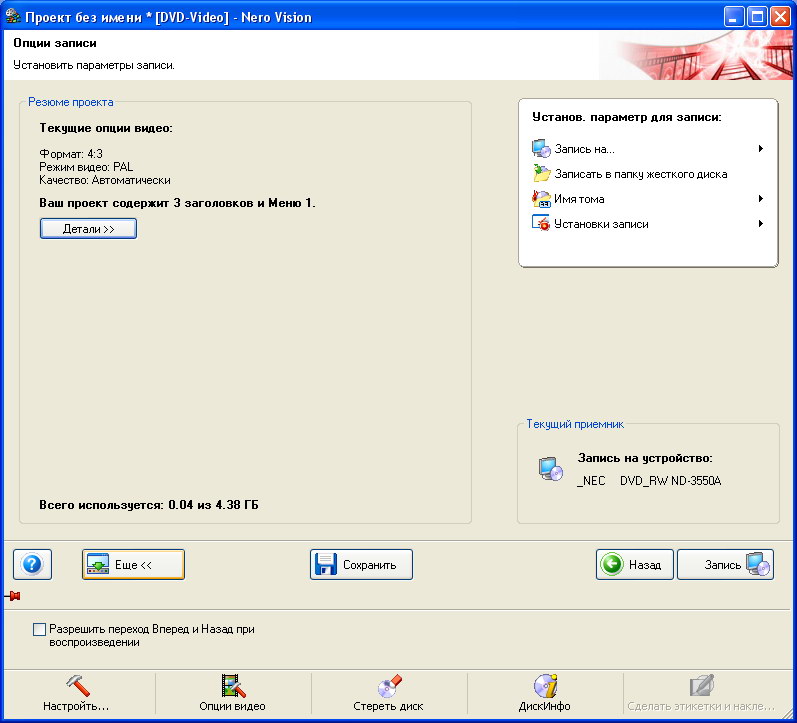Choose Стереть диск tool
This screenshot has height=723, width=797.
click(389, 694)
